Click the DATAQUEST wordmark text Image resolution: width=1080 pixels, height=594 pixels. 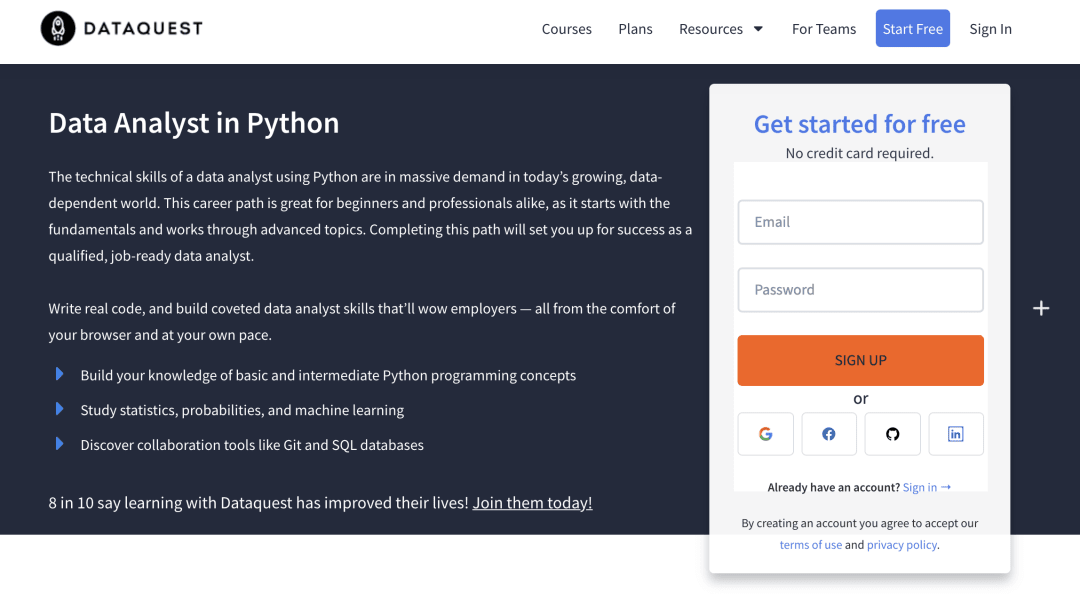click(143, 28)
